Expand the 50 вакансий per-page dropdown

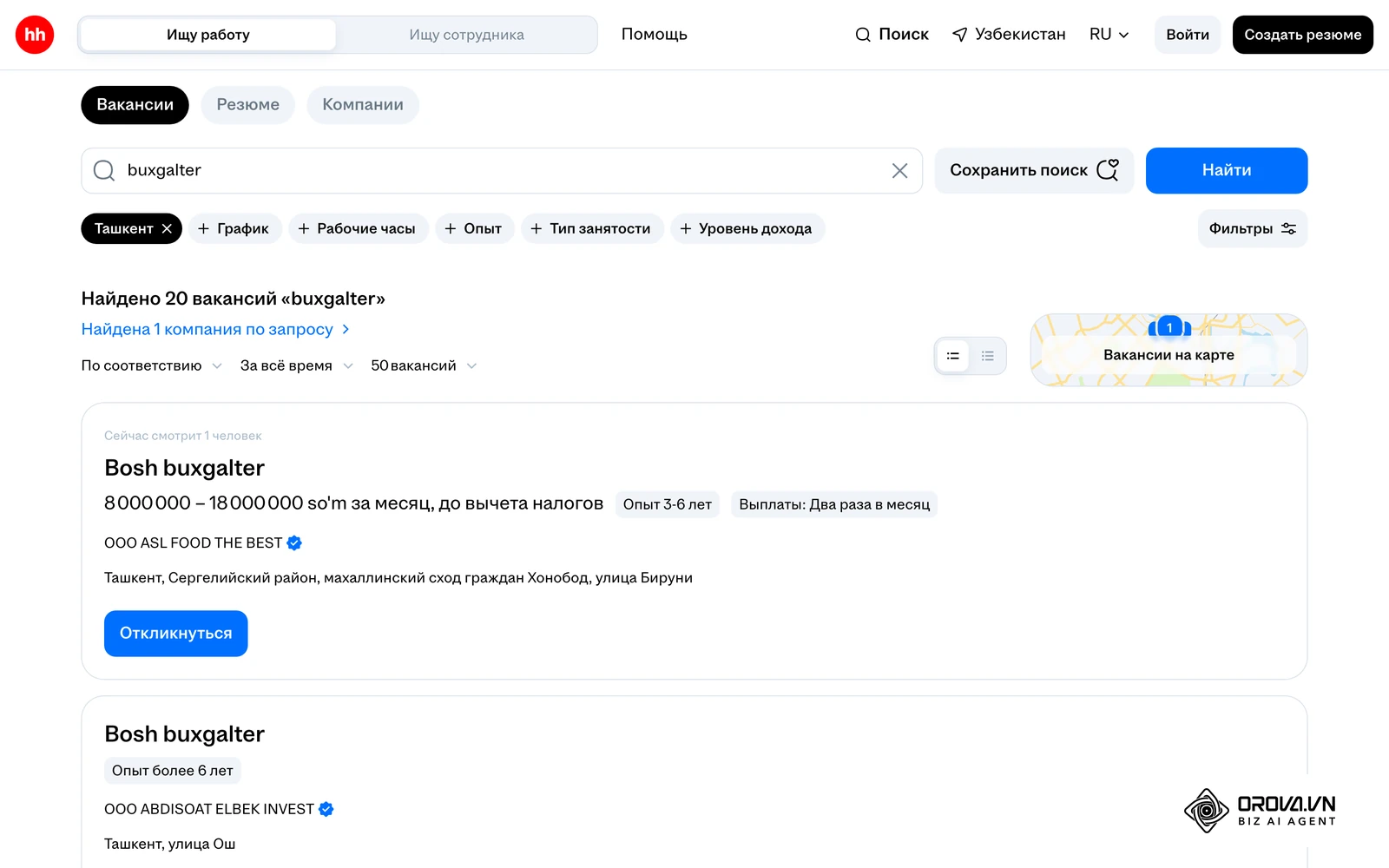tap(424, 365)
